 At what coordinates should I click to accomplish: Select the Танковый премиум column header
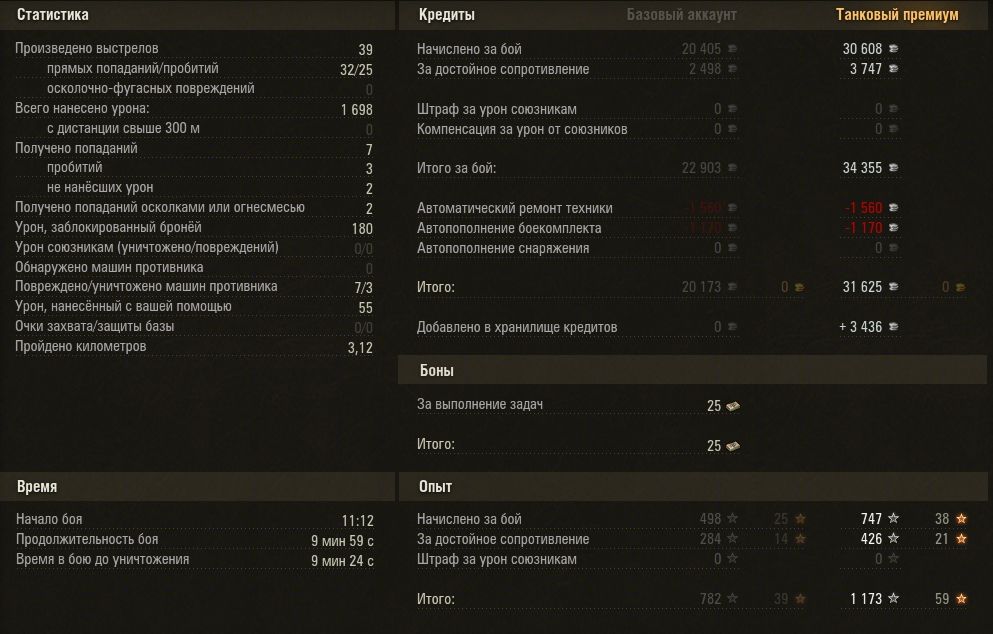pyautogui.click(x=897, y=15)
